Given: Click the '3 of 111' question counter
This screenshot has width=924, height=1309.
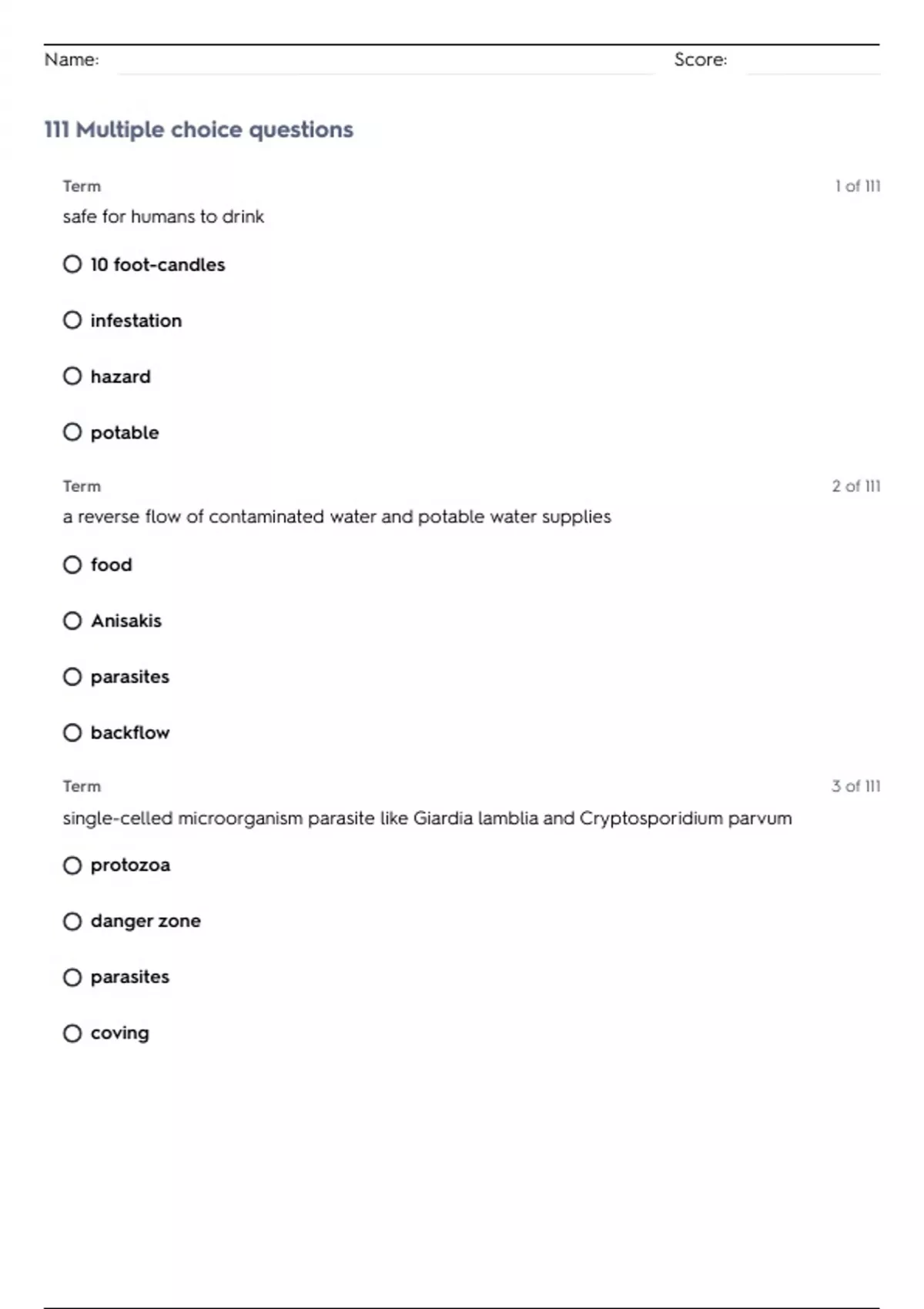Looking at the screenshot, I should [855, 786].
